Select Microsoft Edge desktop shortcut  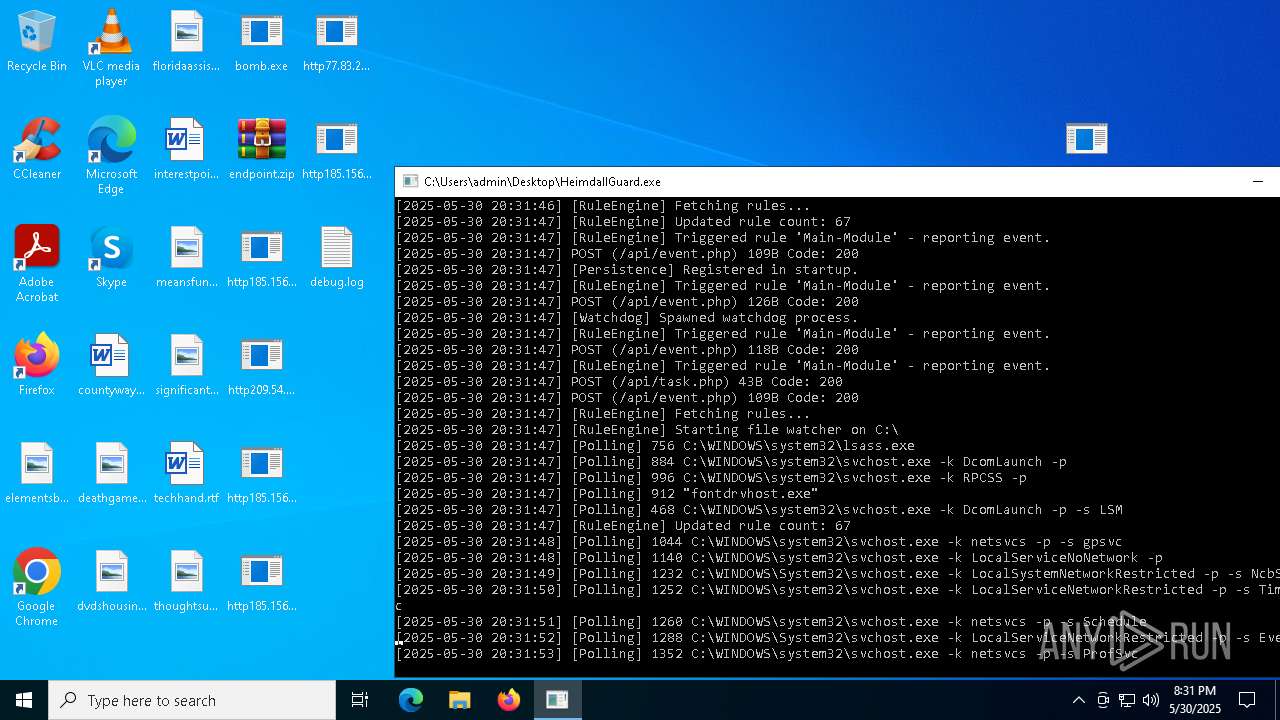[x=111, y=155]
